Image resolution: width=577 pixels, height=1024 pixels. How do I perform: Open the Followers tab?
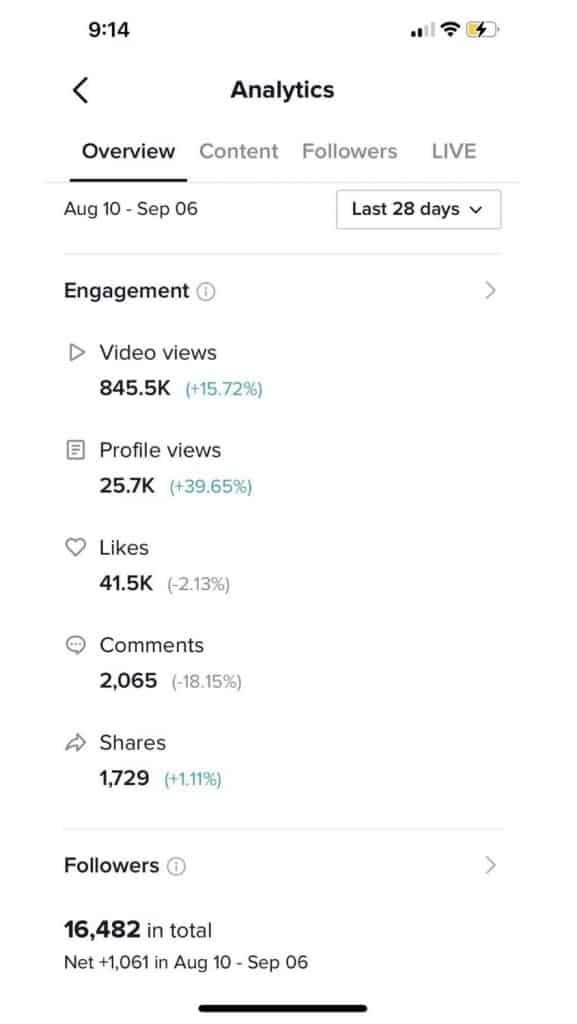coord(350,151)
